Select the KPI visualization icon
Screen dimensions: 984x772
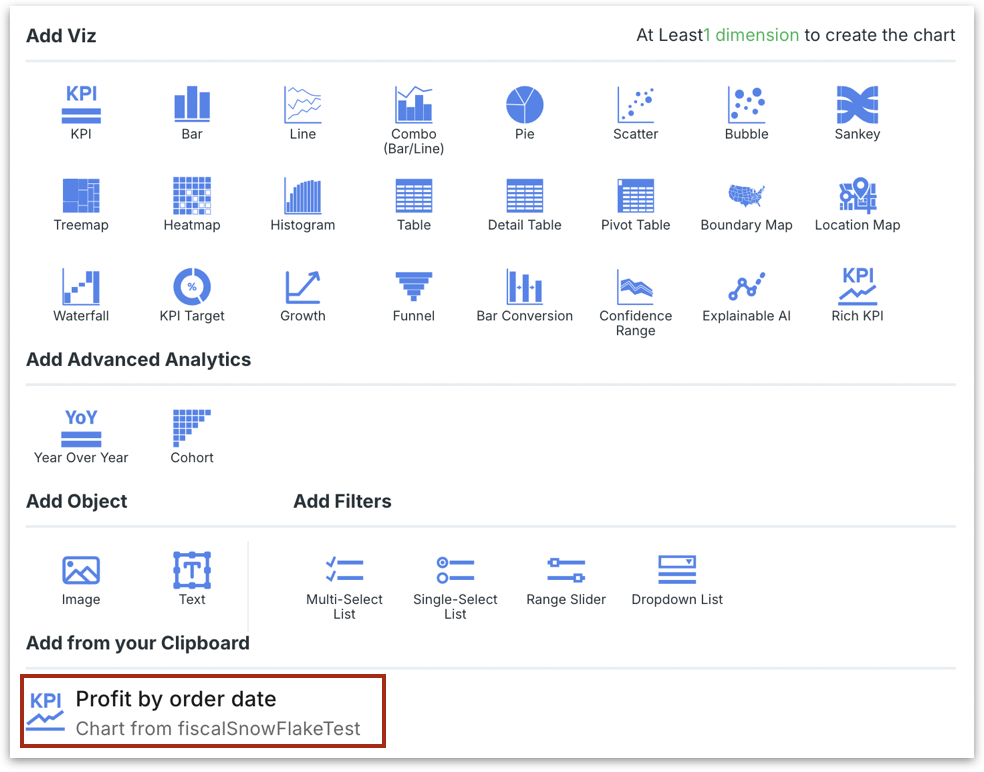click(x=81, y=105)
